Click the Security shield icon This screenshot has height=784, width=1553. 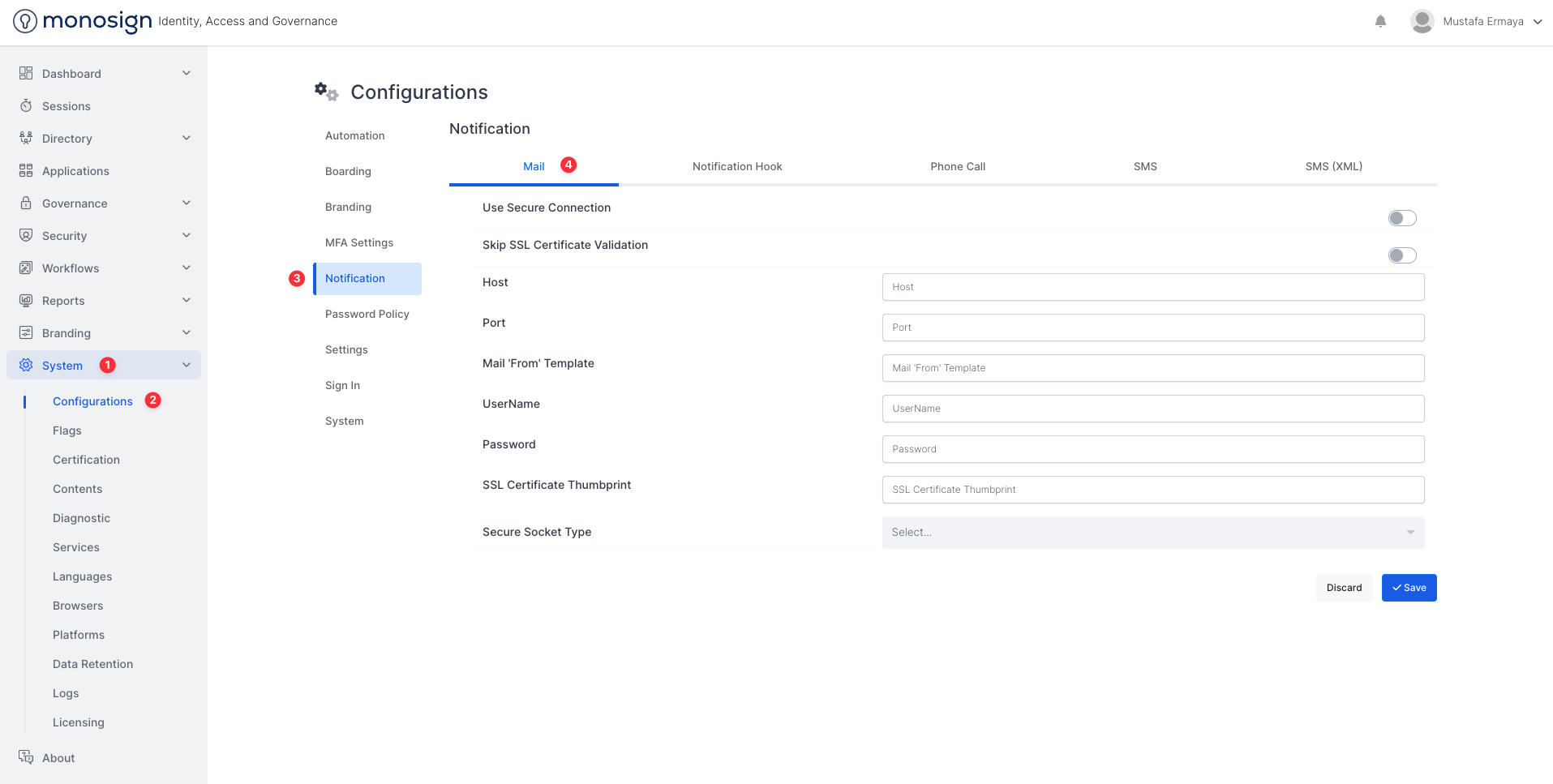[26, 235]
